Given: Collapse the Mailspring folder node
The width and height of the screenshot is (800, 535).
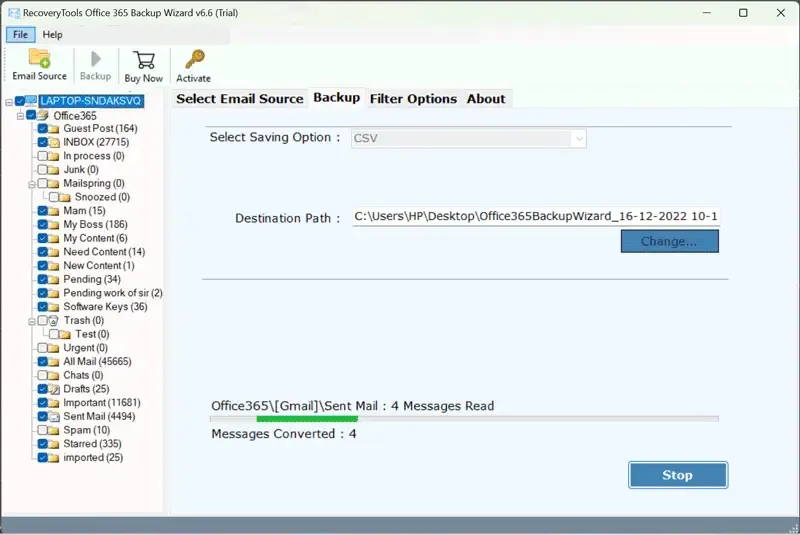Looking at the screenshot, I should pyautogui.click(x=32, y=184).
